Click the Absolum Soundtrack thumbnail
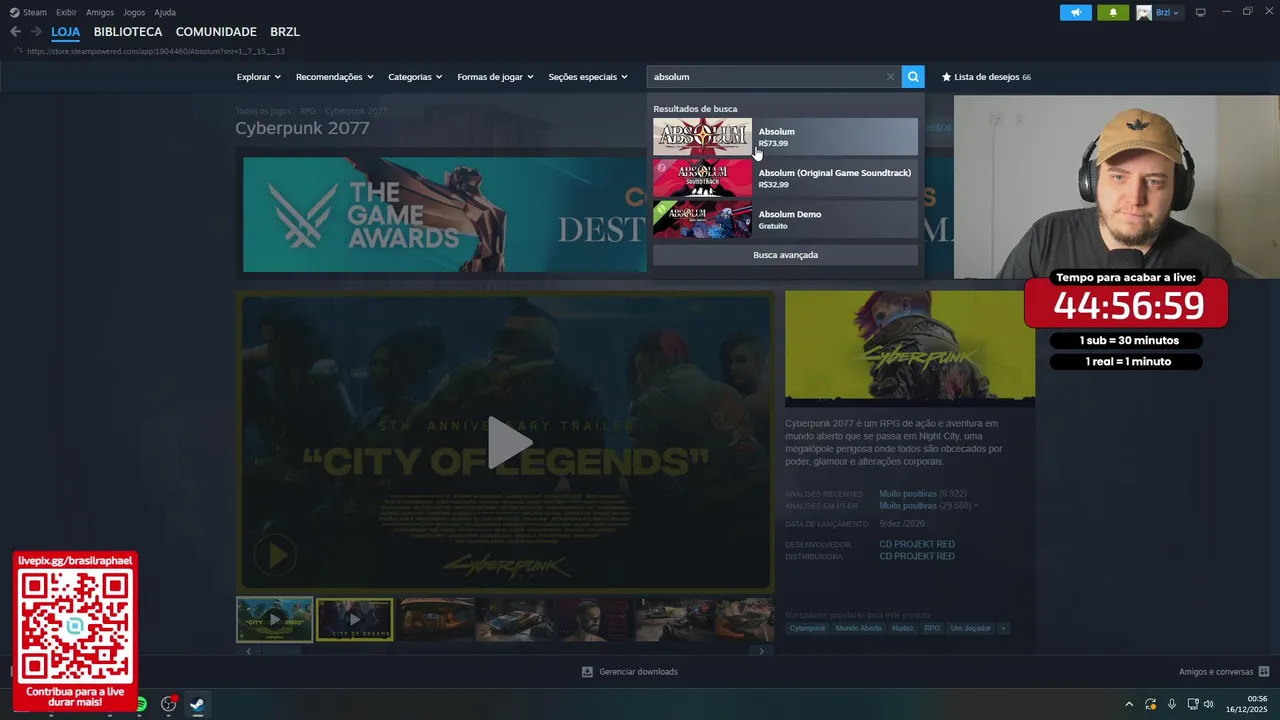Screen dimensions: 1280x720 [702, 178]
